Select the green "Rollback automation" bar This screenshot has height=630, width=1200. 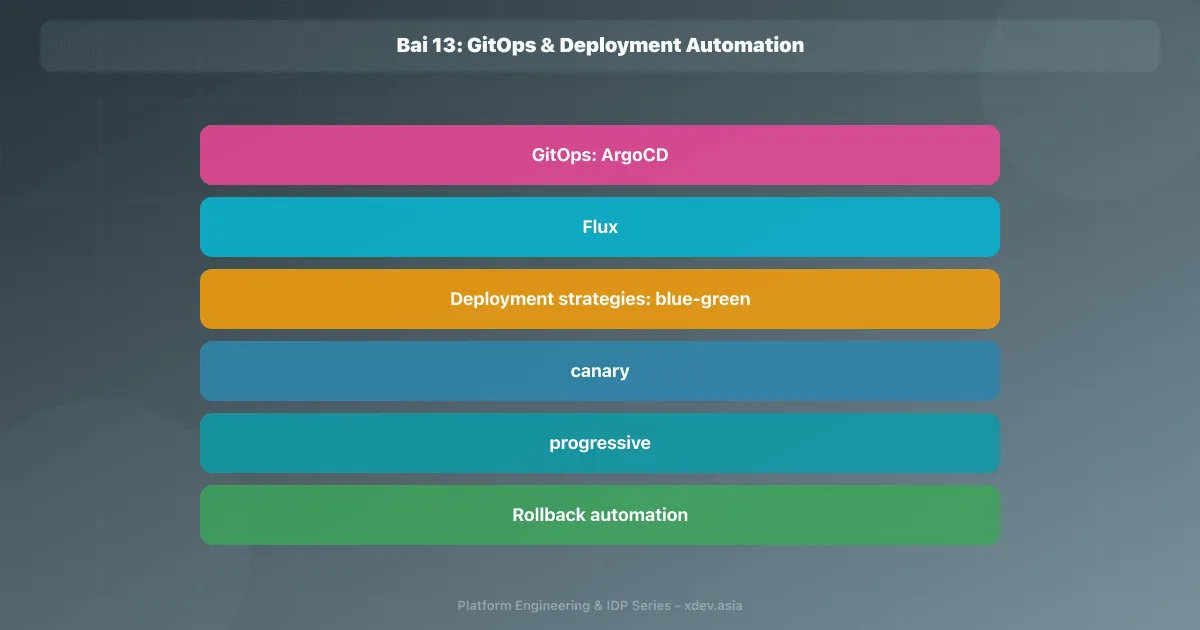[600, 515]
